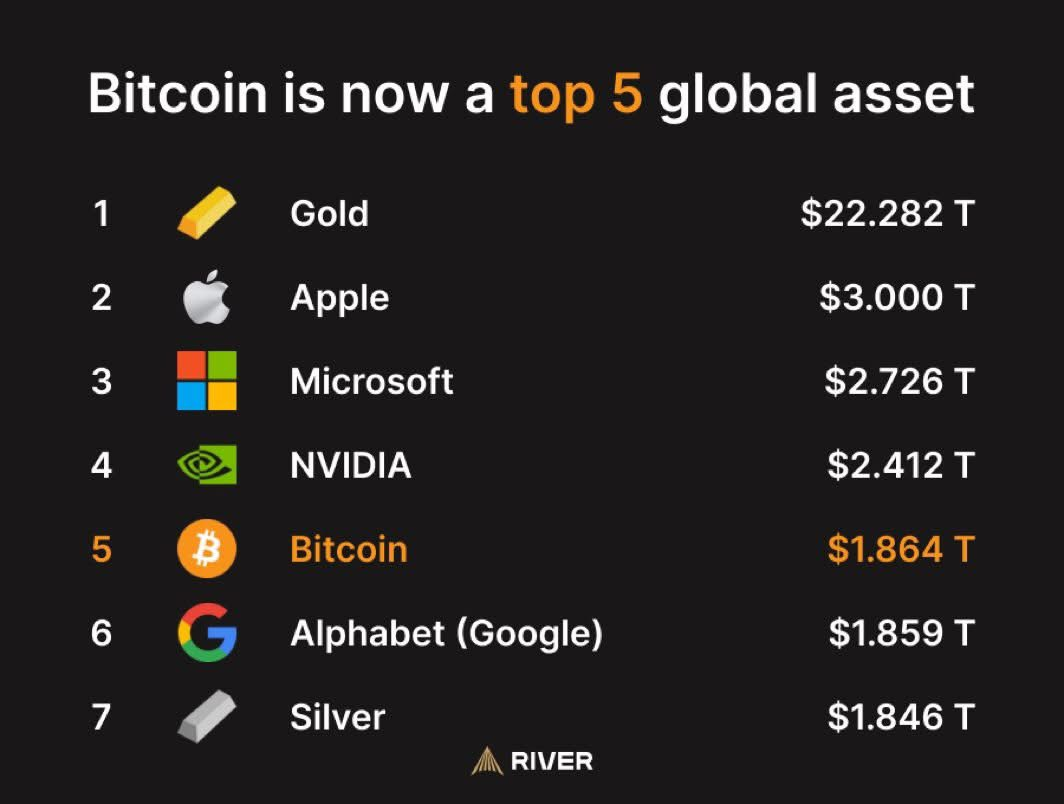This screenshot has width=1064, height=804.
Task: Click the orange rank number 5
Action: tap(102, 549)
